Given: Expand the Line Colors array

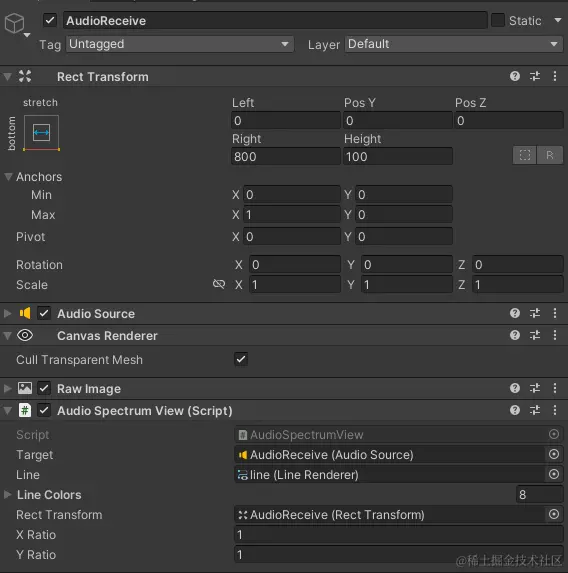Looking at the screenshot, I should 7,495.
